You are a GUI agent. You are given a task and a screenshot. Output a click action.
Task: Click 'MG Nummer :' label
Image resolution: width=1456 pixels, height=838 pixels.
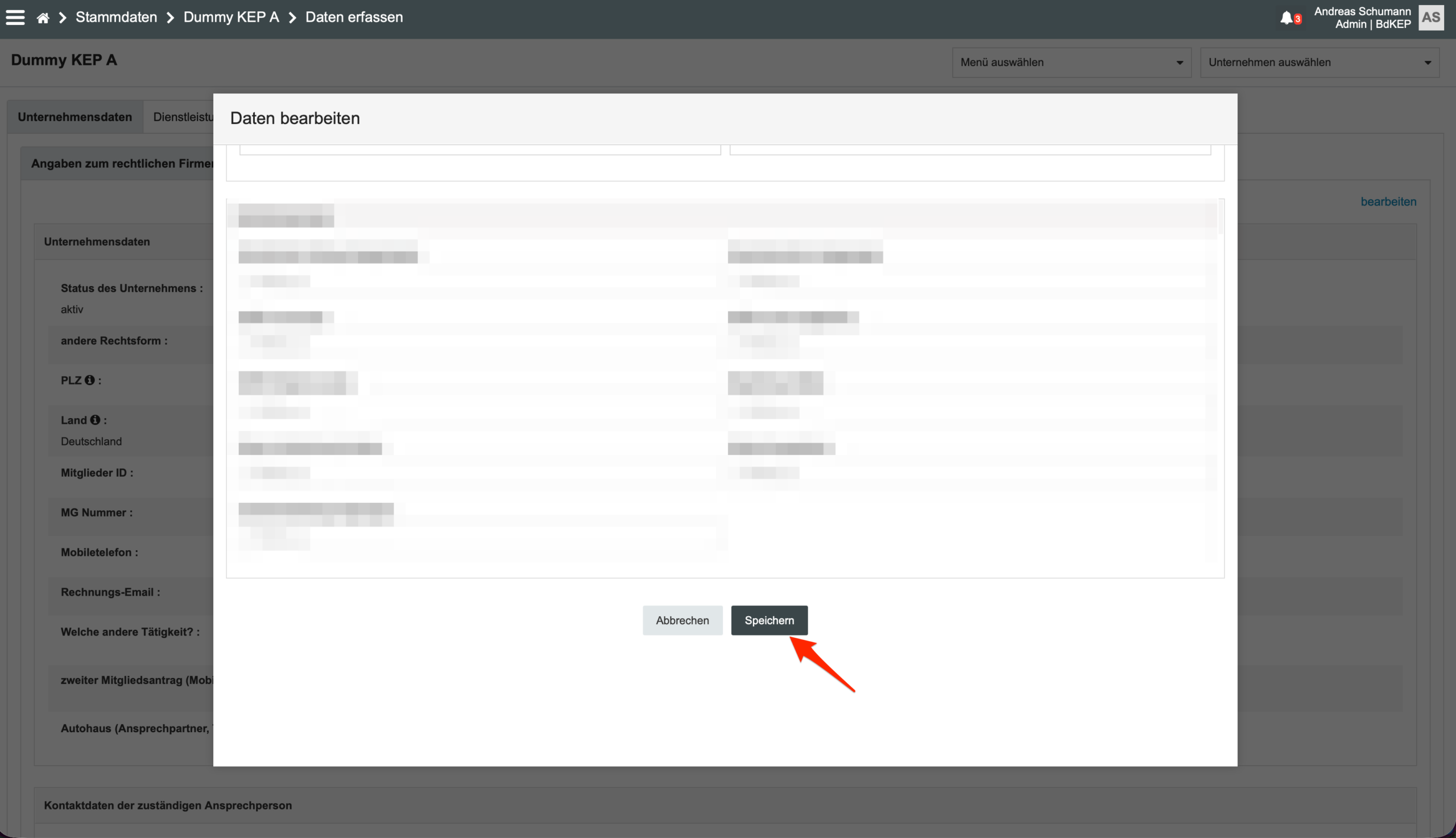[x=97, y=512]
